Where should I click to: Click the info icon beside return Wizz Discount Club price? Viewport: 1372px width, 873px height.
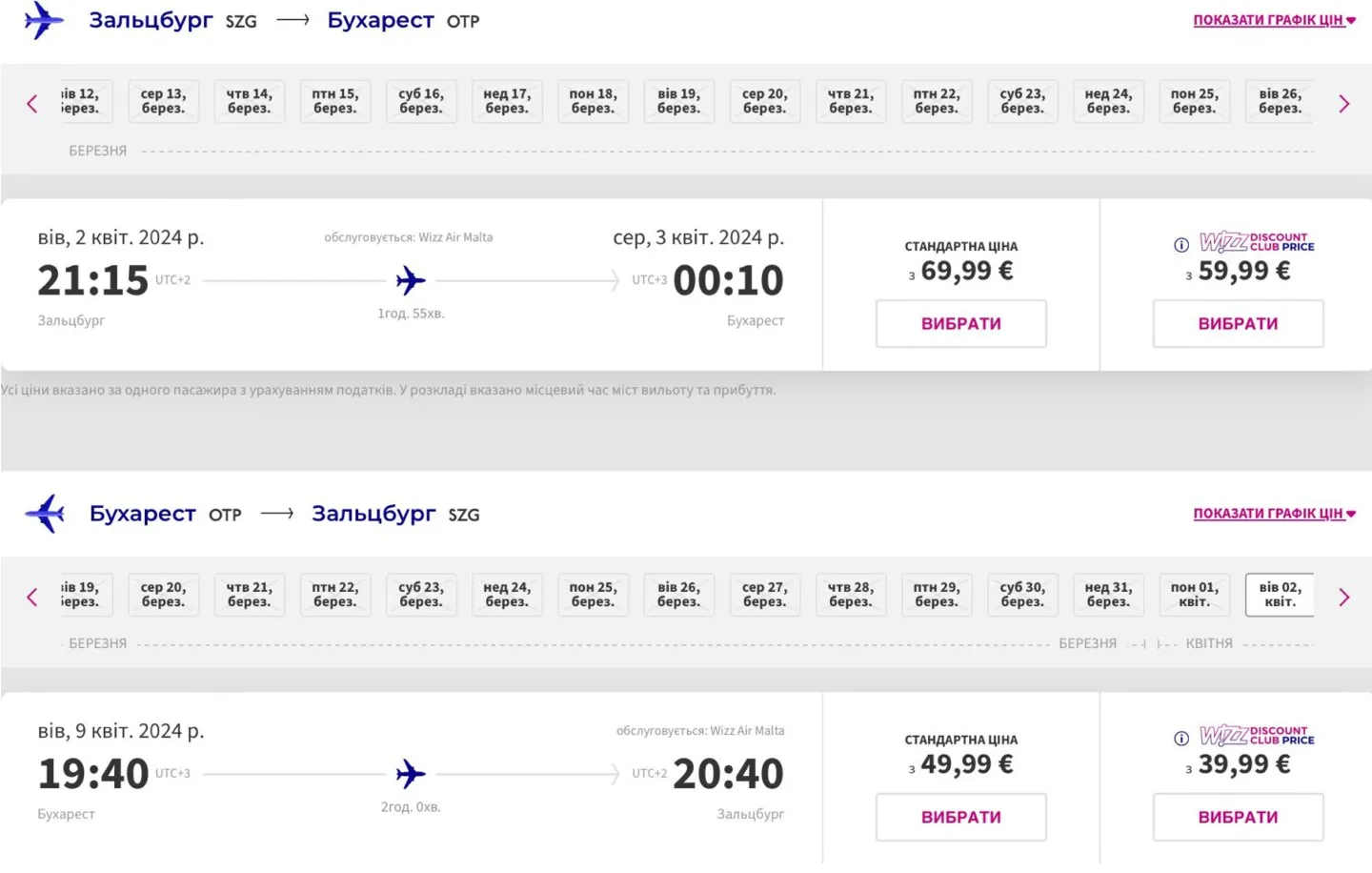click(x=1181, y=739)
